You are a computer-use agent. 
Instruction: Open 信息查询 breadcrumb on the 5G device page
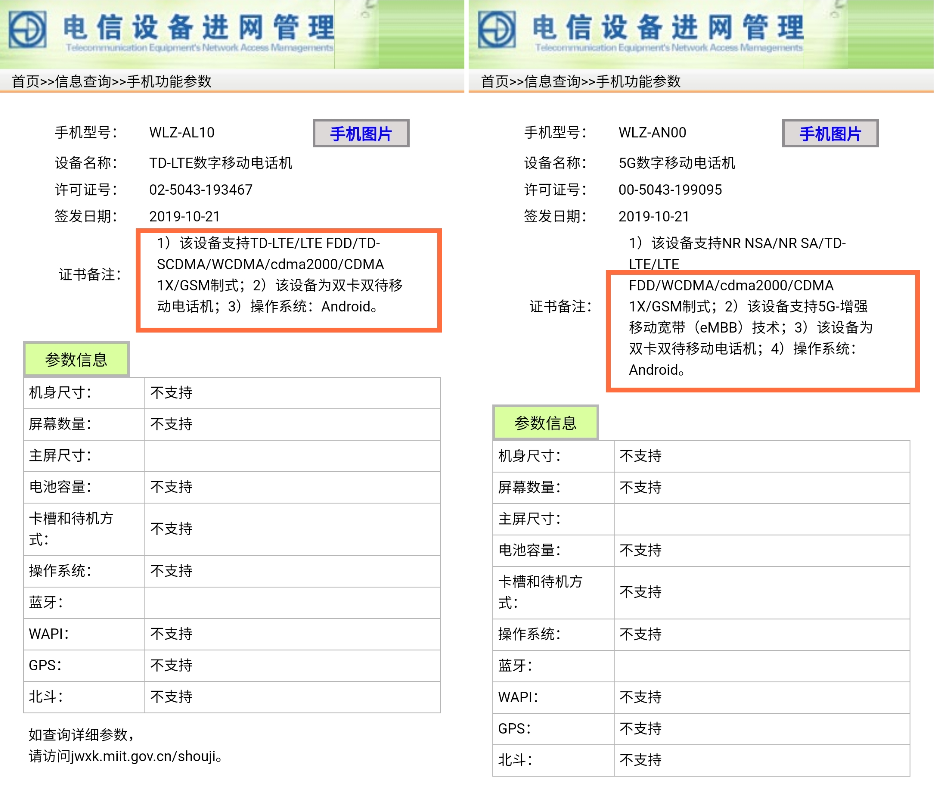click(x=552, y=82)
